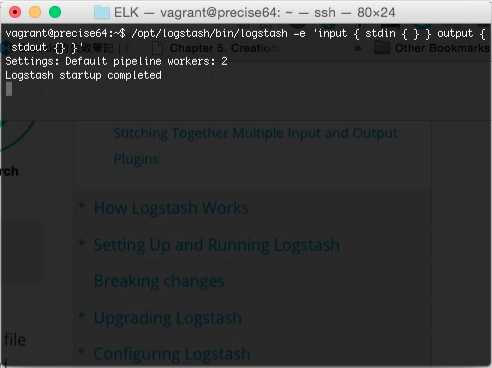Expand Setting Up and Running Logstash section
The height and width of the screenshot is (368, 492).
(82, 242)
